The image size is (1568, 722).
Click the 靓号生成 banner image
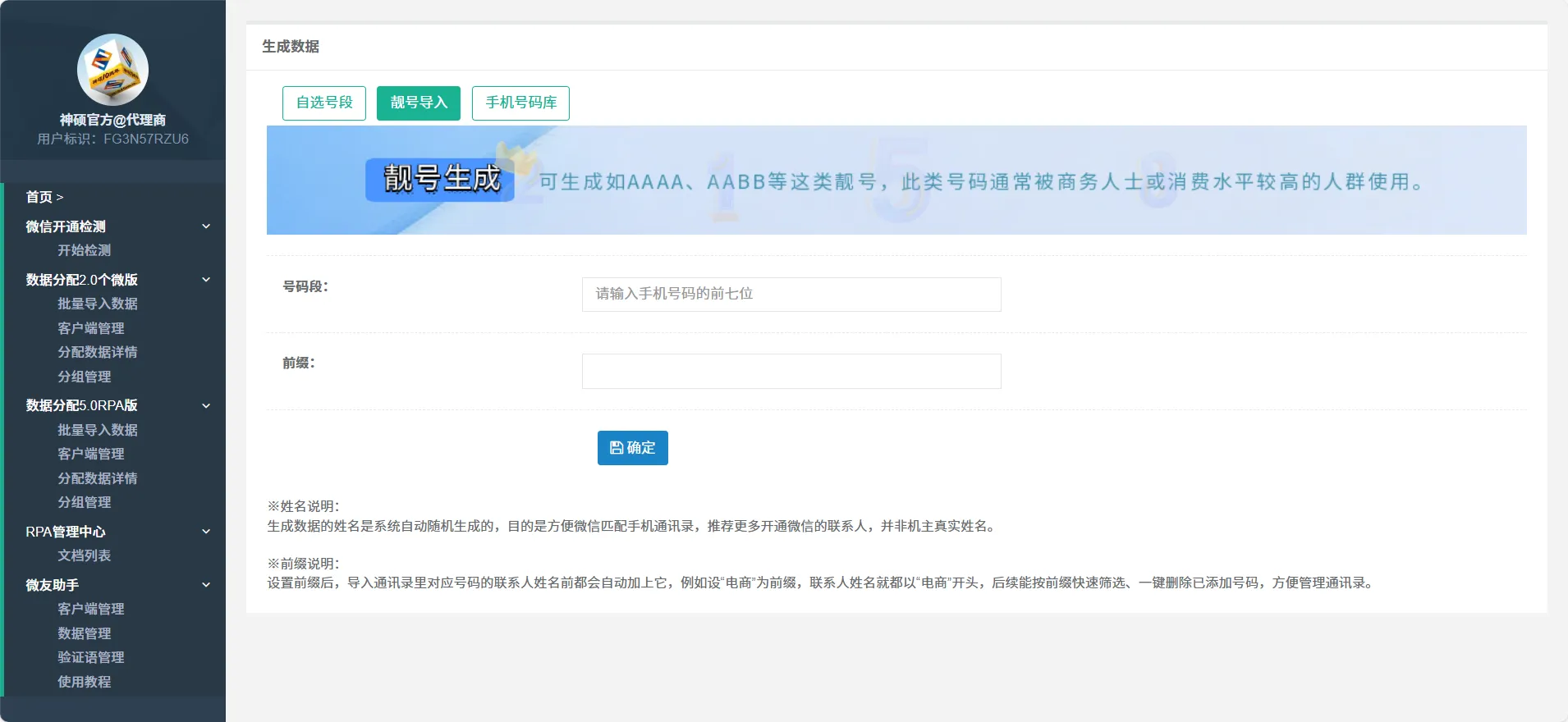(x=896, y=180)
